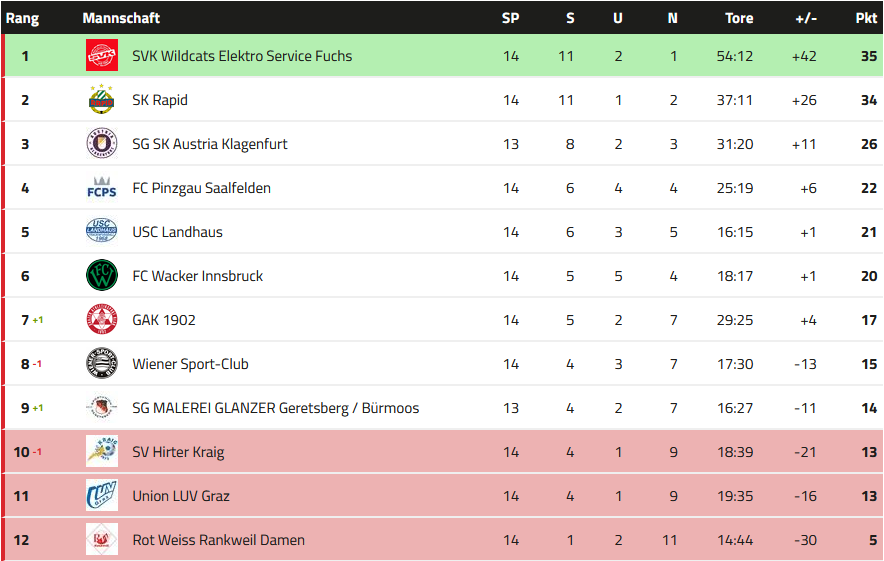Open SVK Wildcats Elektro Service Fuchs team
Viewport: 884px width, 561px height.
tap(242, 56)
